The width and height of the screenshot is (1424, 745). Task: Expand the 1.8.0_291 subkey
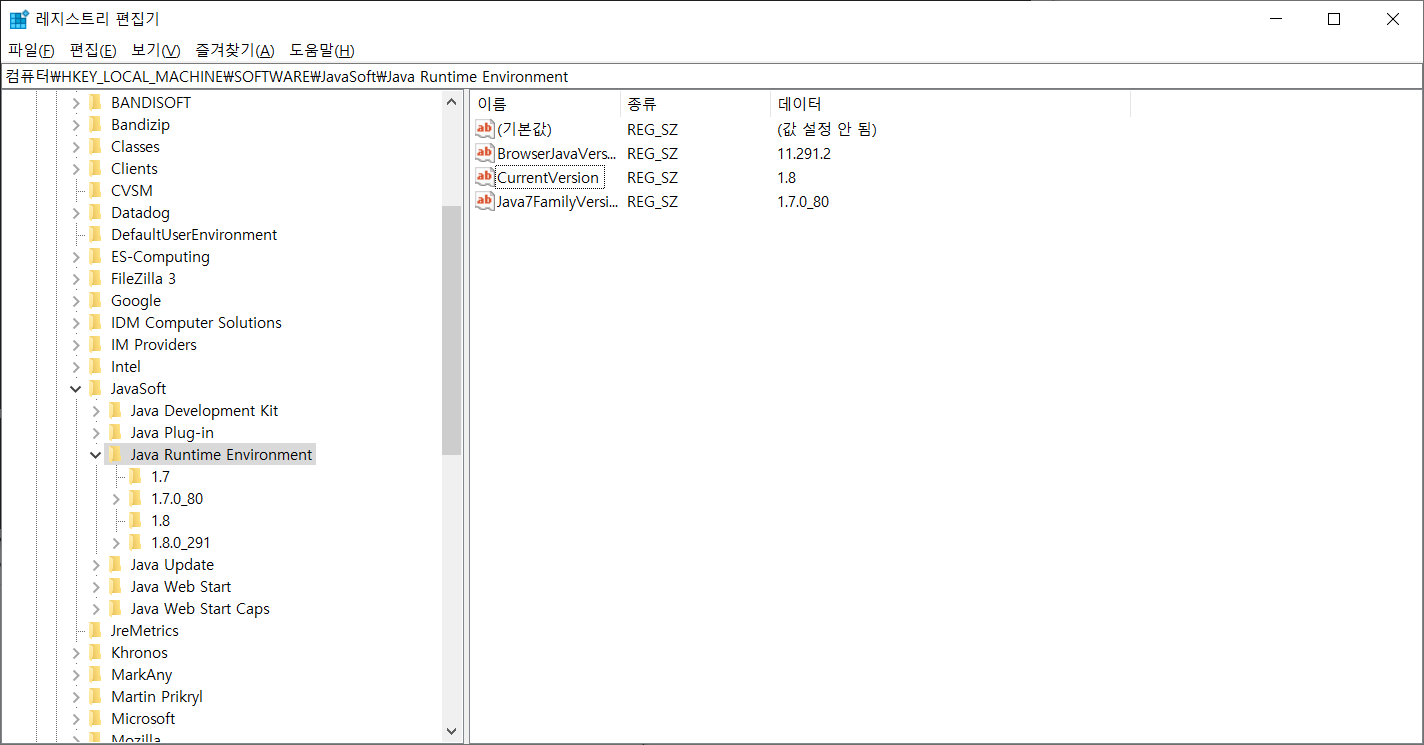pos(116,542)
